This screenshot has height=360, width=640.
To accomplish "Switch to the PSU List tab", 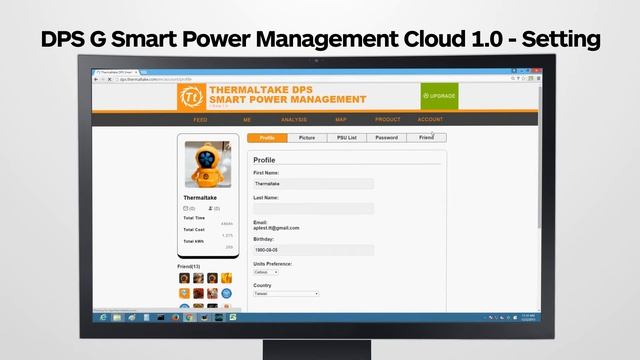I will [x=347, y=138].
